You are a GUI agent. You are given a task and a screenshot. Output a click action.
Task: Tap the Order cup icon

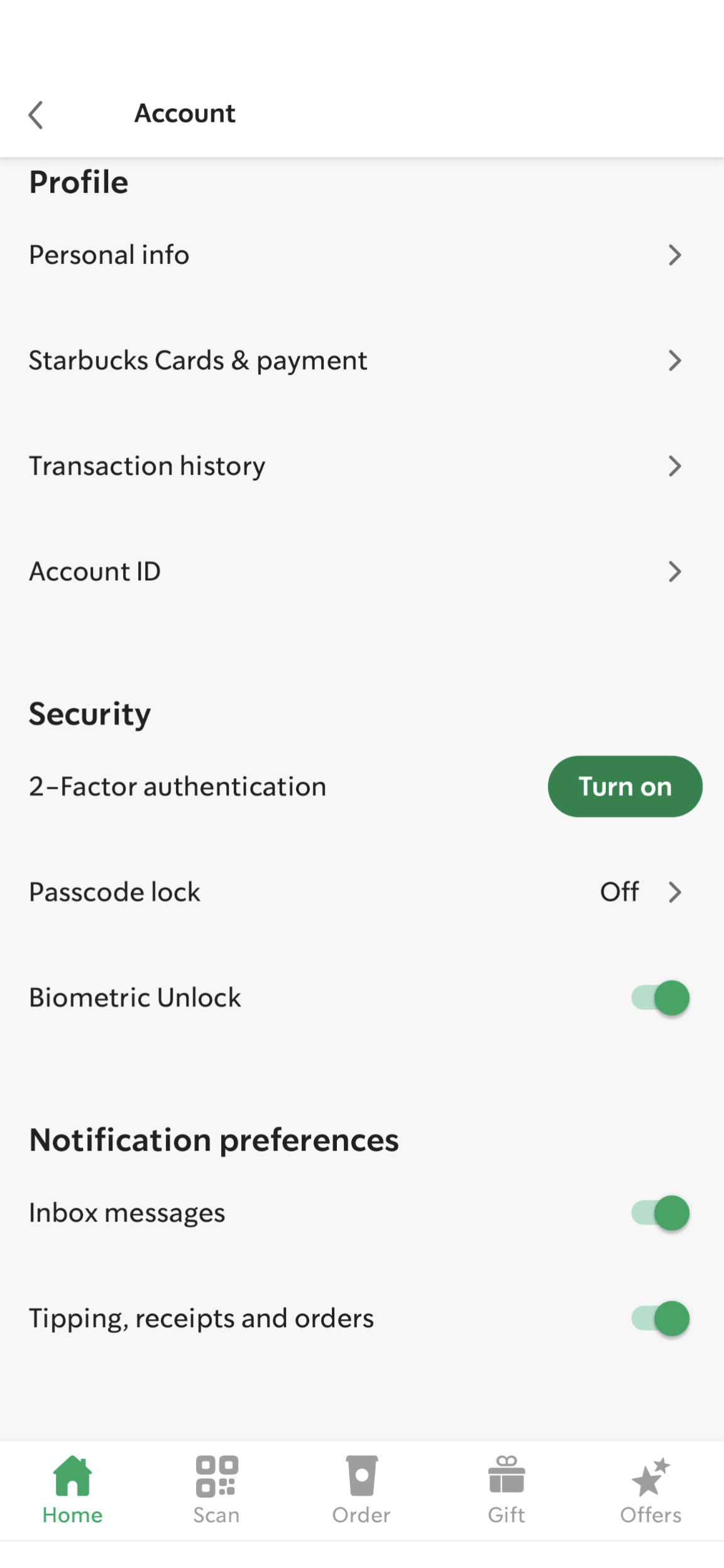pos(362,1476)
